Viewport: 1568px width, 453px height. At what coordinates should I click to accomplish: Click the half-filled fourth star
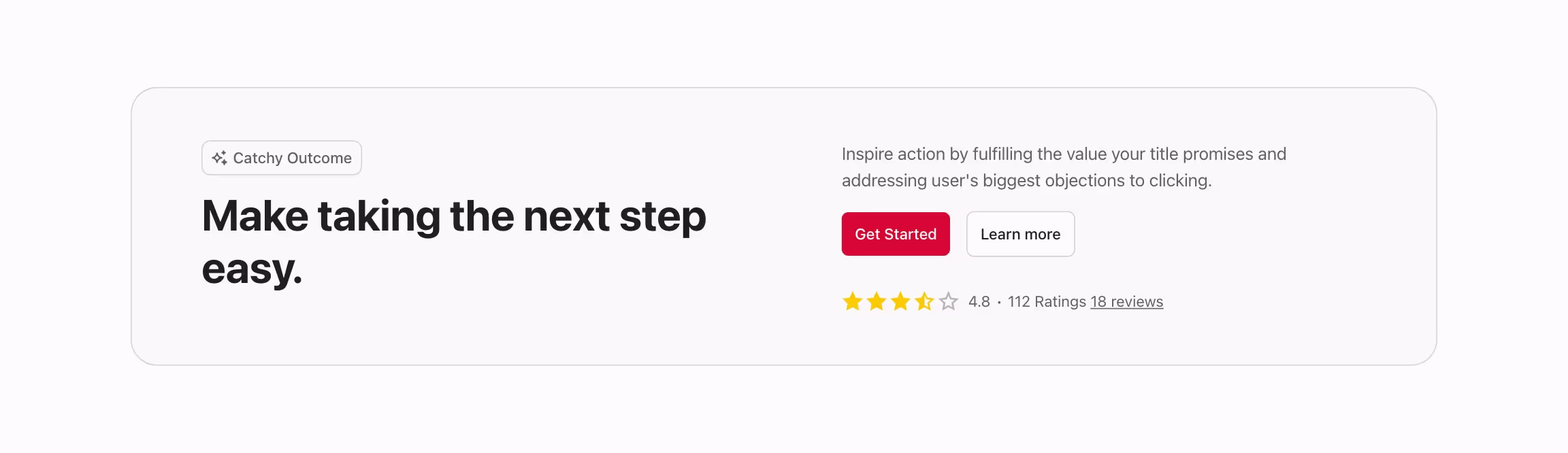coord(925,301)
